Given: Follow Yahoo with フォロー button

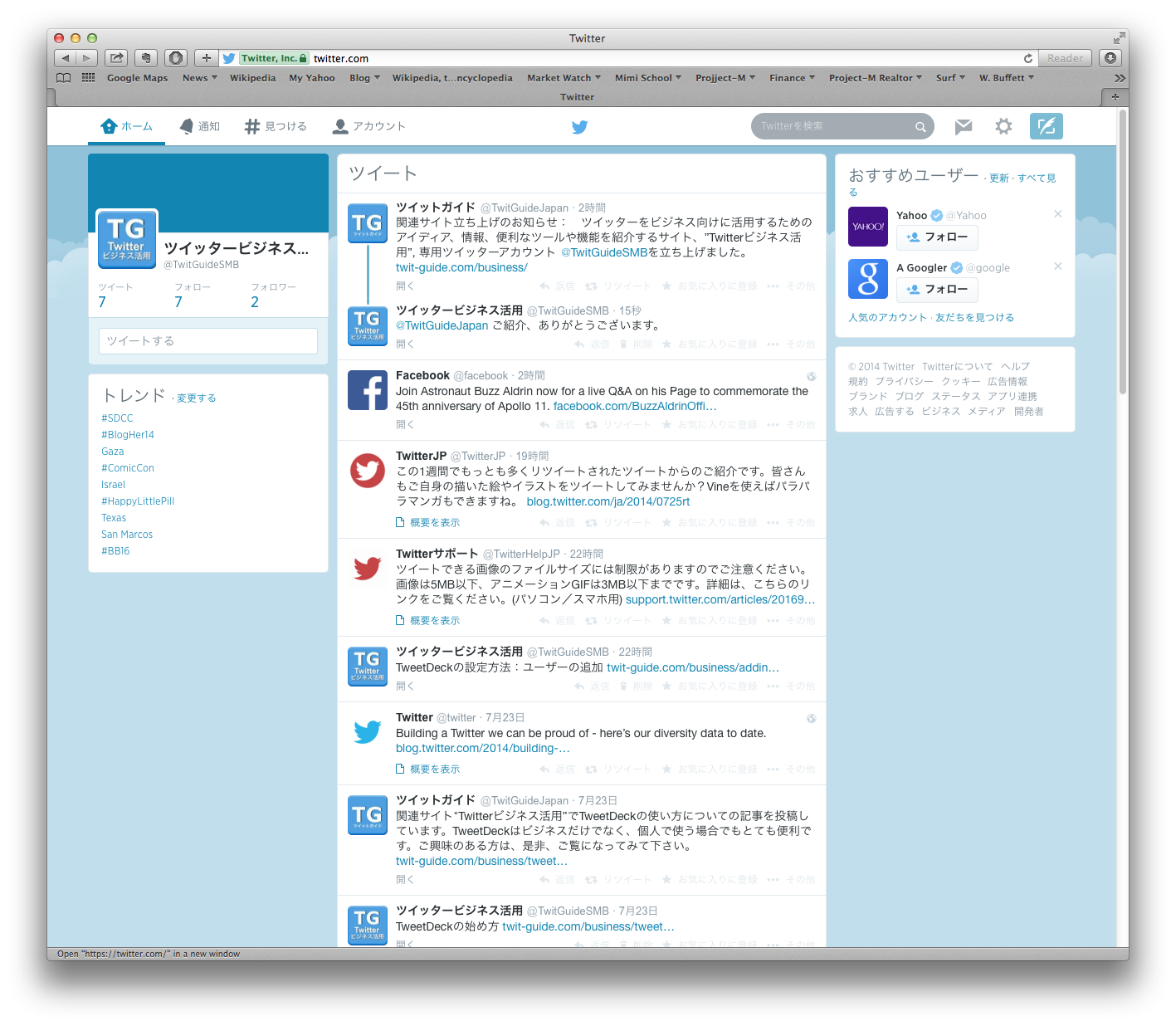Looking at the screenshot, I should pos(937,237).
